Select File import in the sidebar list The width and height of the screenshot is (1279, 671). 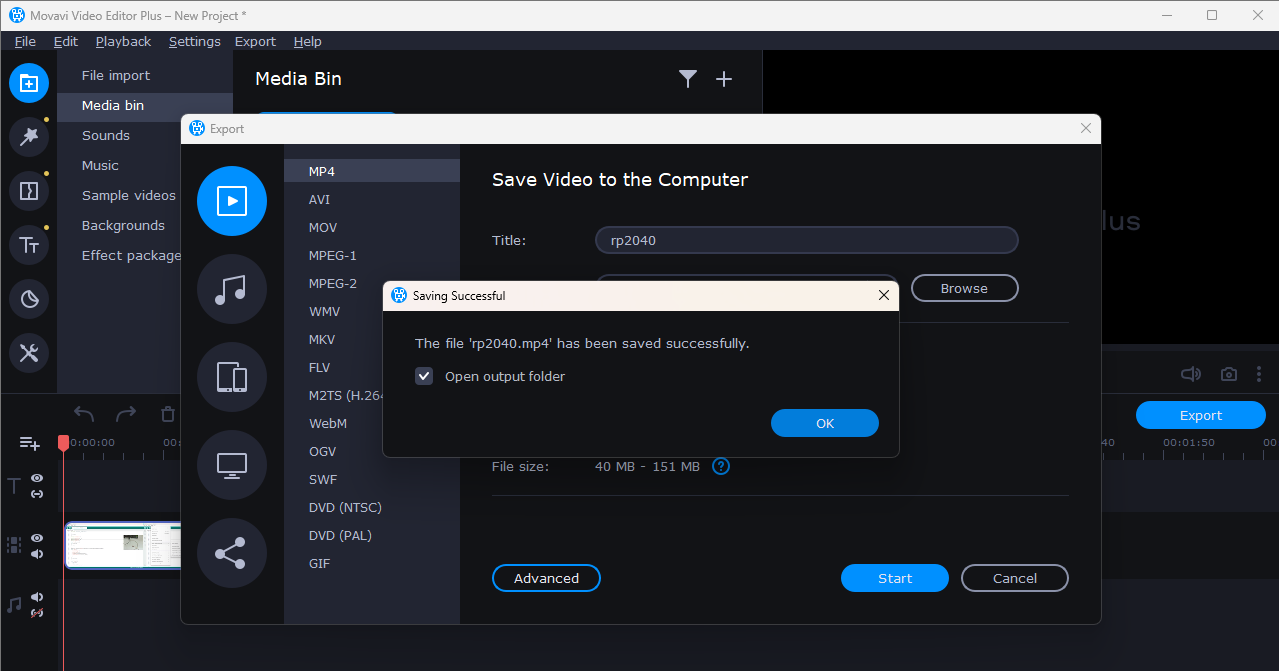[x=116, y=75]
